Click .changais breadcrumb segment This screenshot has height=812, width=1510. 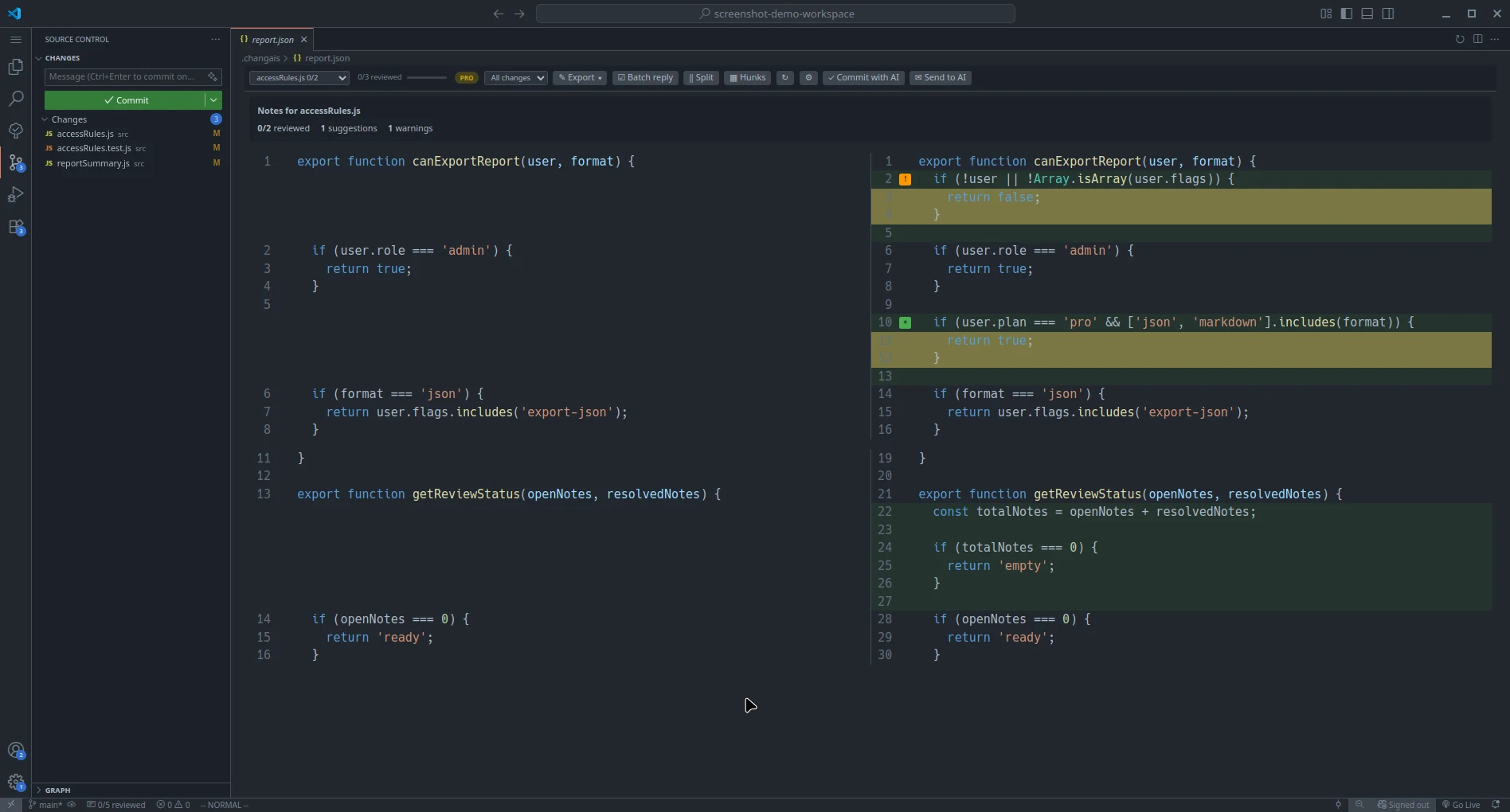pyautogui.click(x=261, y=58)
